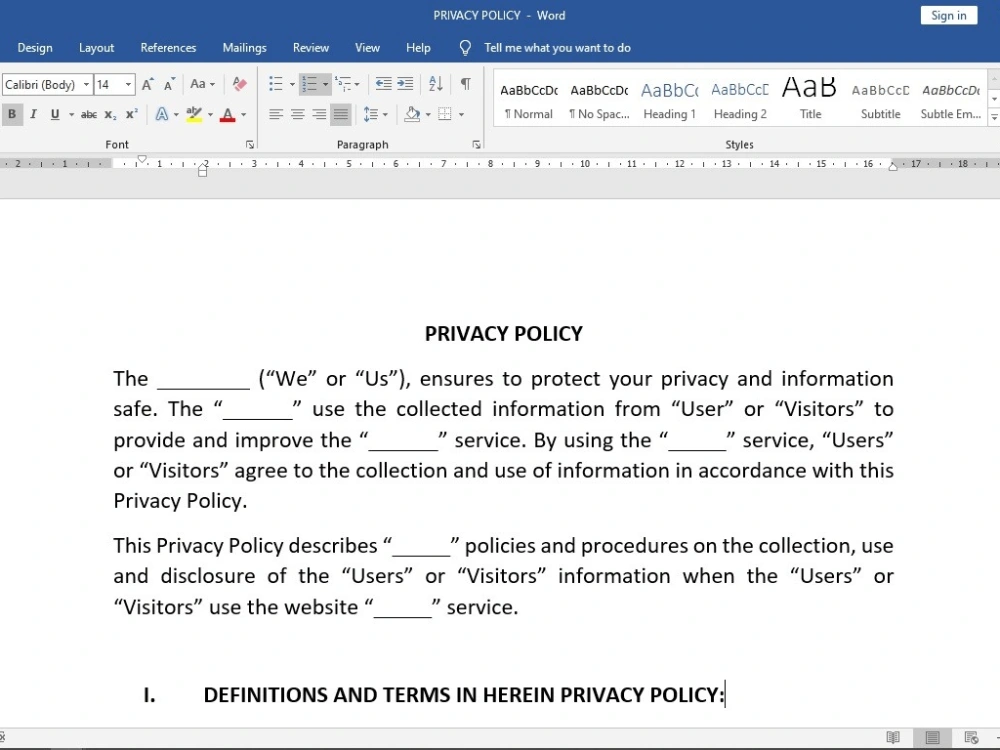Toggle Justify alignment
Screen dimensions: 1000x750
(341, 115)
